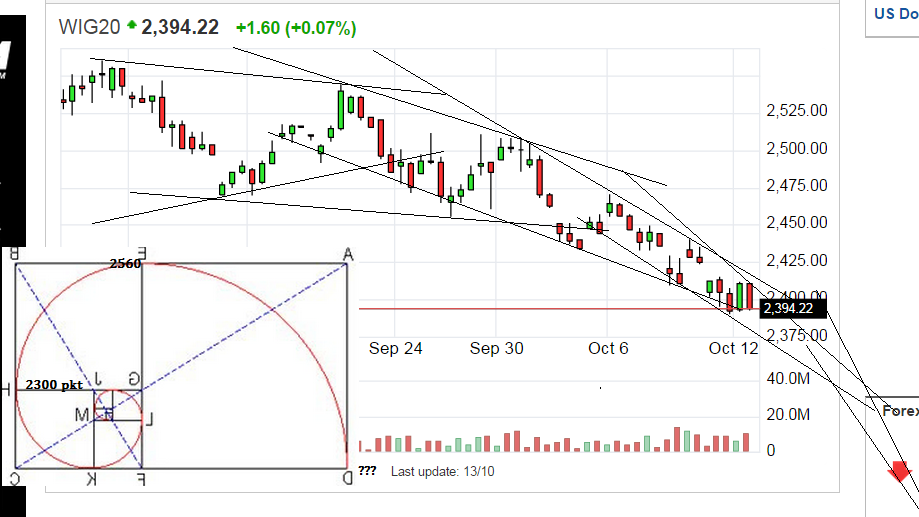This screenshot has width=919, height=517.
Task: Click the 2,525.00 price axis label
Action: (x=795, y=110)
